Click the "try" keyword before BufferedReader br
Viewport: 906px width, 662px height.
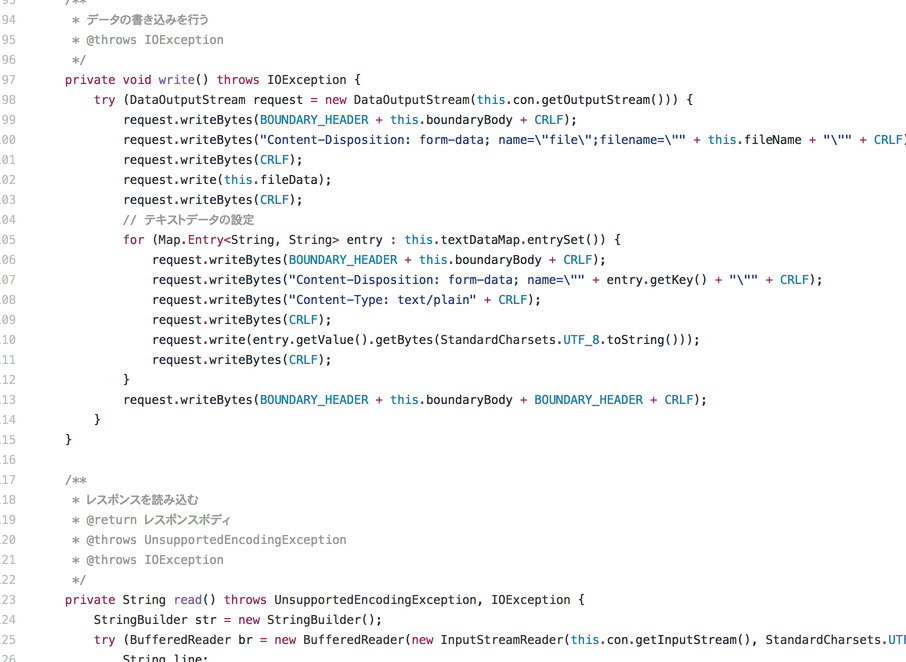[105, 639]
